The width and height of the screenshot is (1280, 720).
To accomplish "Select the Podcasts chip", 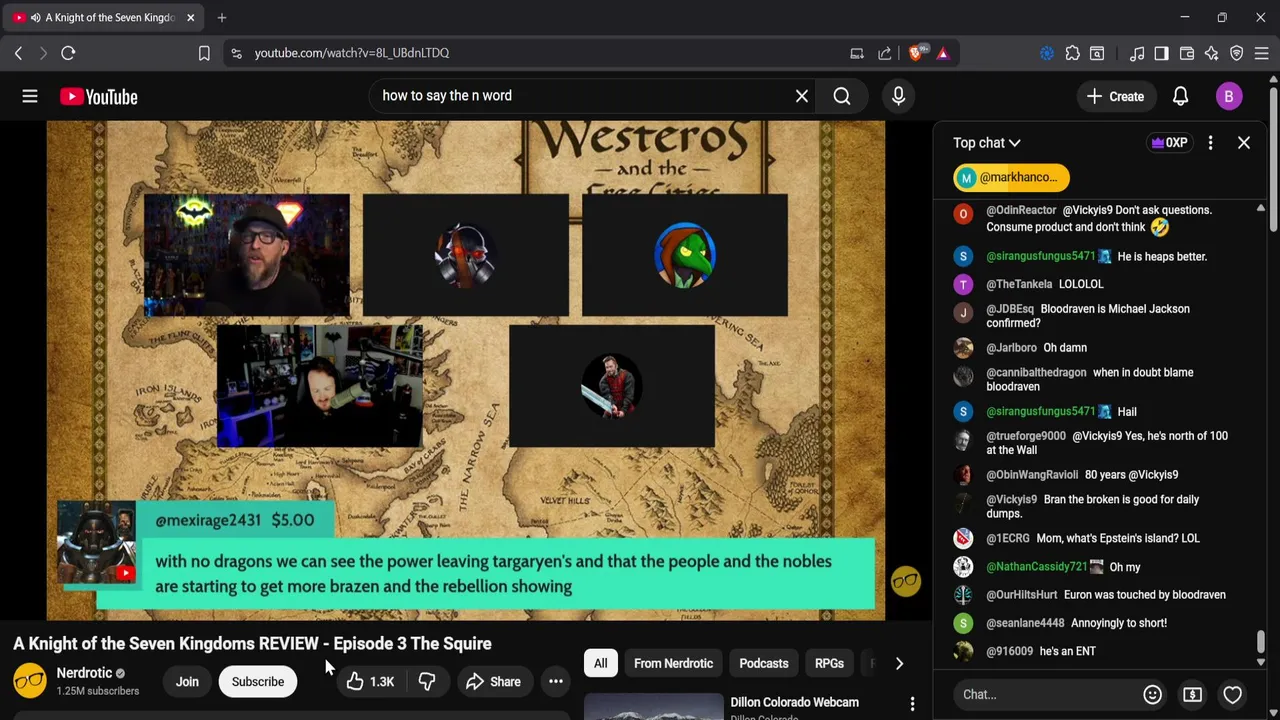I will pyautogui.click(x=764, y=663).
